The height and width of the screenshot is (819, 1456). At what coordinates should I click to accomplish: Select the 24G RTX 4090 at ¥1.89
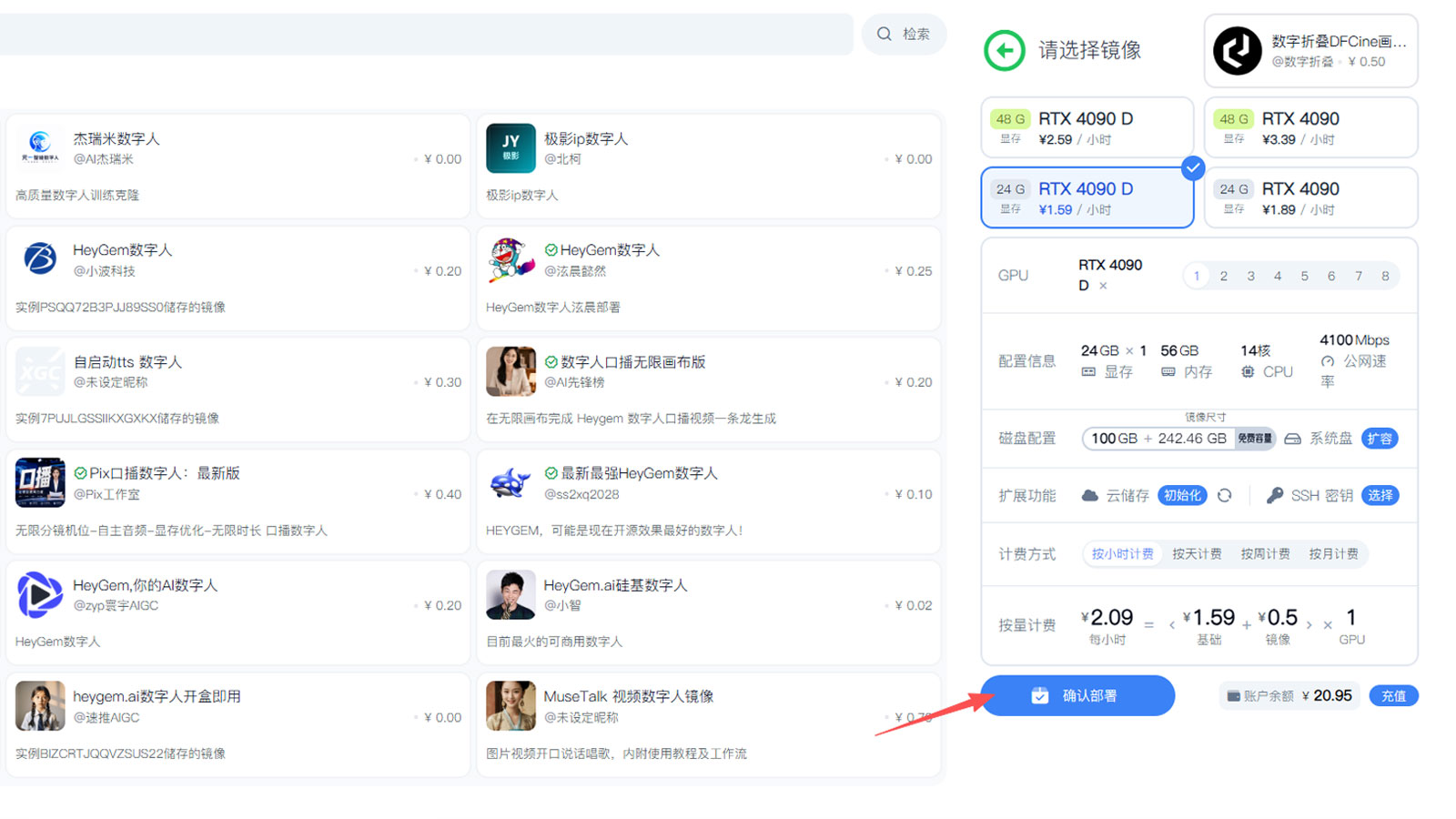[x=1310, y=197]
